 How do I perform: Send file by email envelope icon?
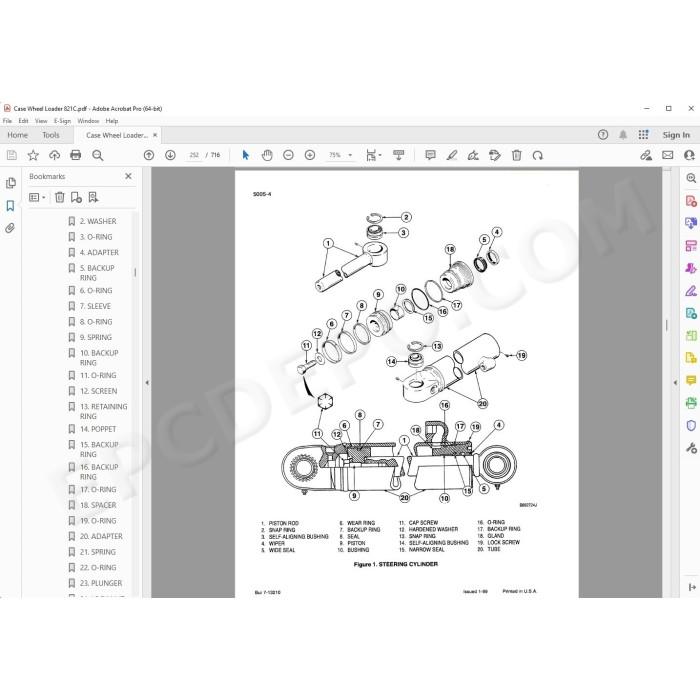667,155
